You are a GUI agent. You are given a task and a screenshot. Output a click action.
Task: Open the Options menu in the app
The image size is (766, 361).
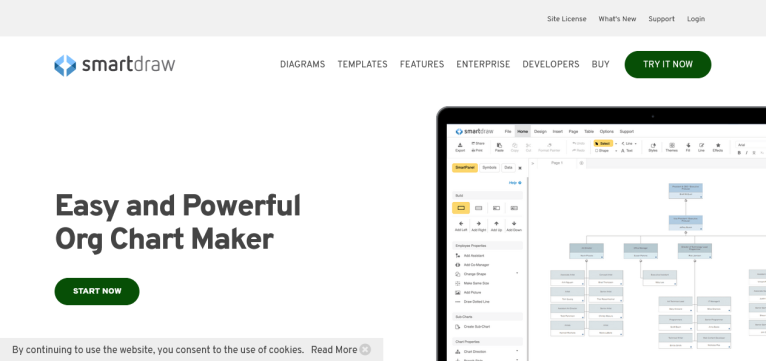coord(607,131)
